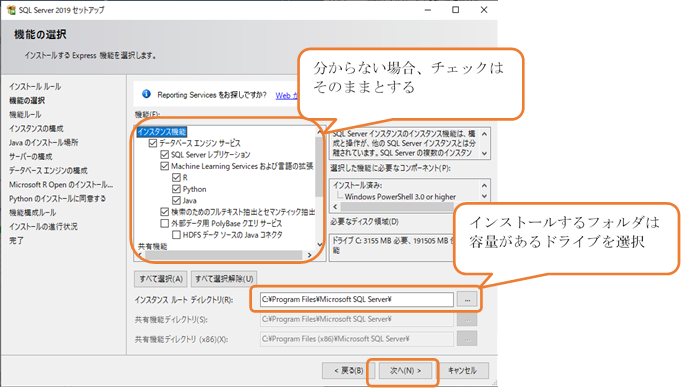Go to the インストール ルール step

point(35,86)
